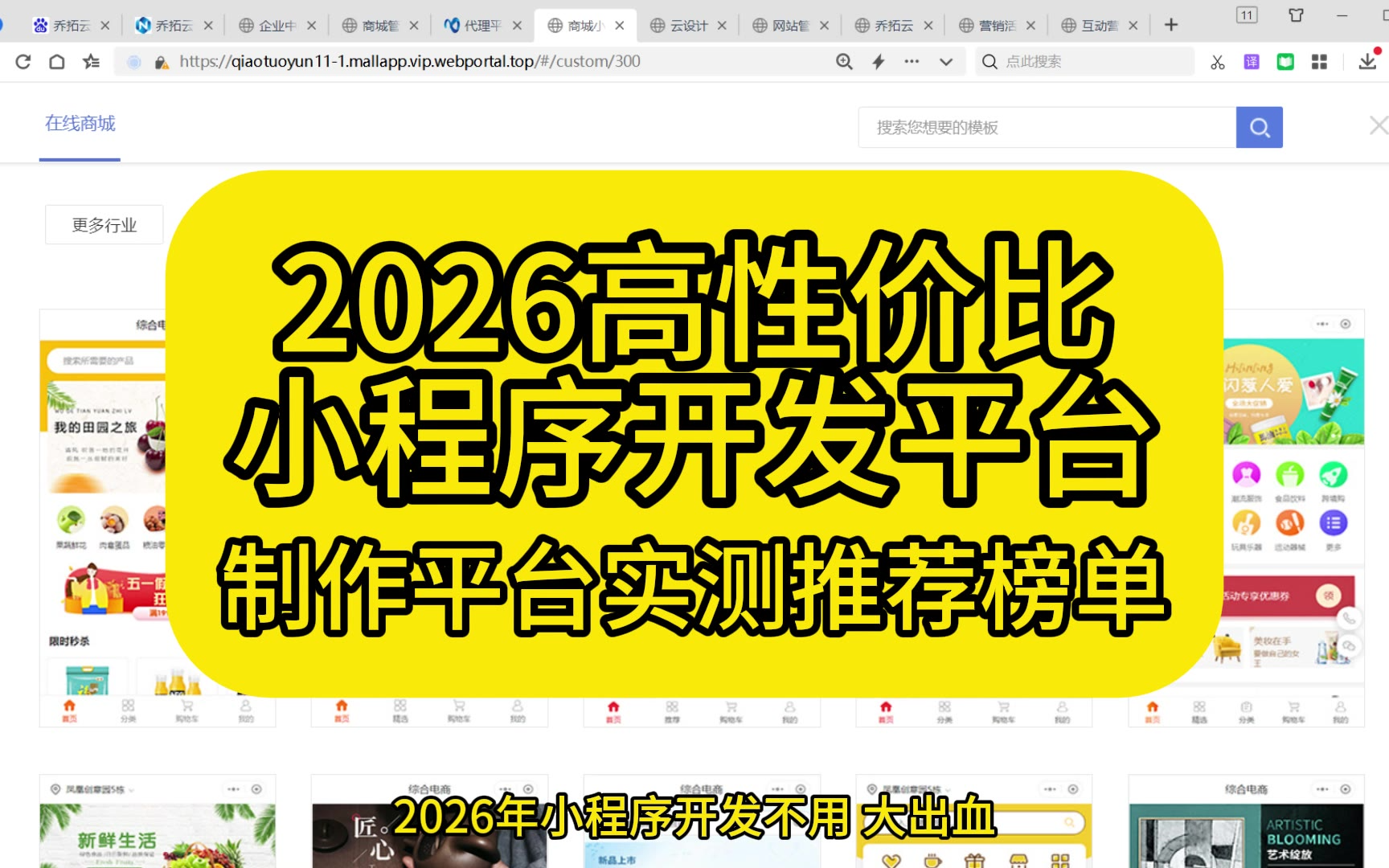
Task: Click the 限时秒杀 heading text
Action: pos(69,641)
